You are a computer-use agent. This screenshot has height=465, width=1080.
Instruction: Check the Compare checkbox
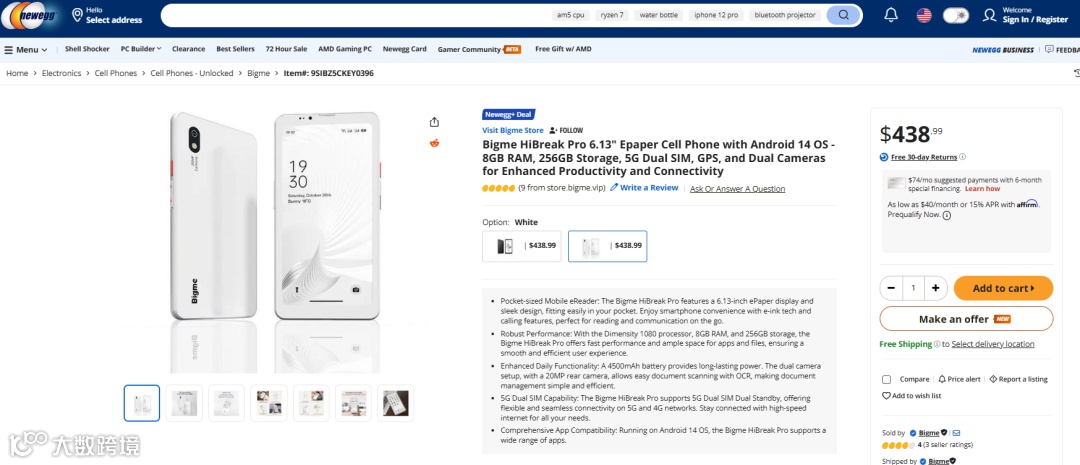[886, 379]
